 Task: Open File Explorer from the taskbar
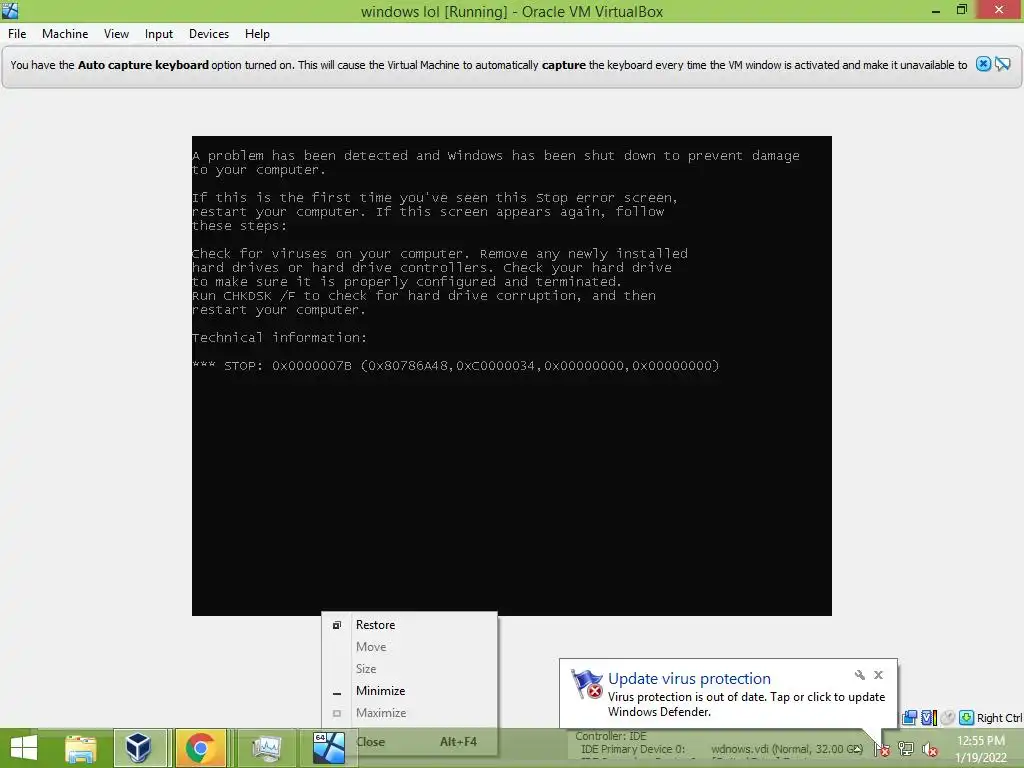pyautogui.click(x=80, y=748)
